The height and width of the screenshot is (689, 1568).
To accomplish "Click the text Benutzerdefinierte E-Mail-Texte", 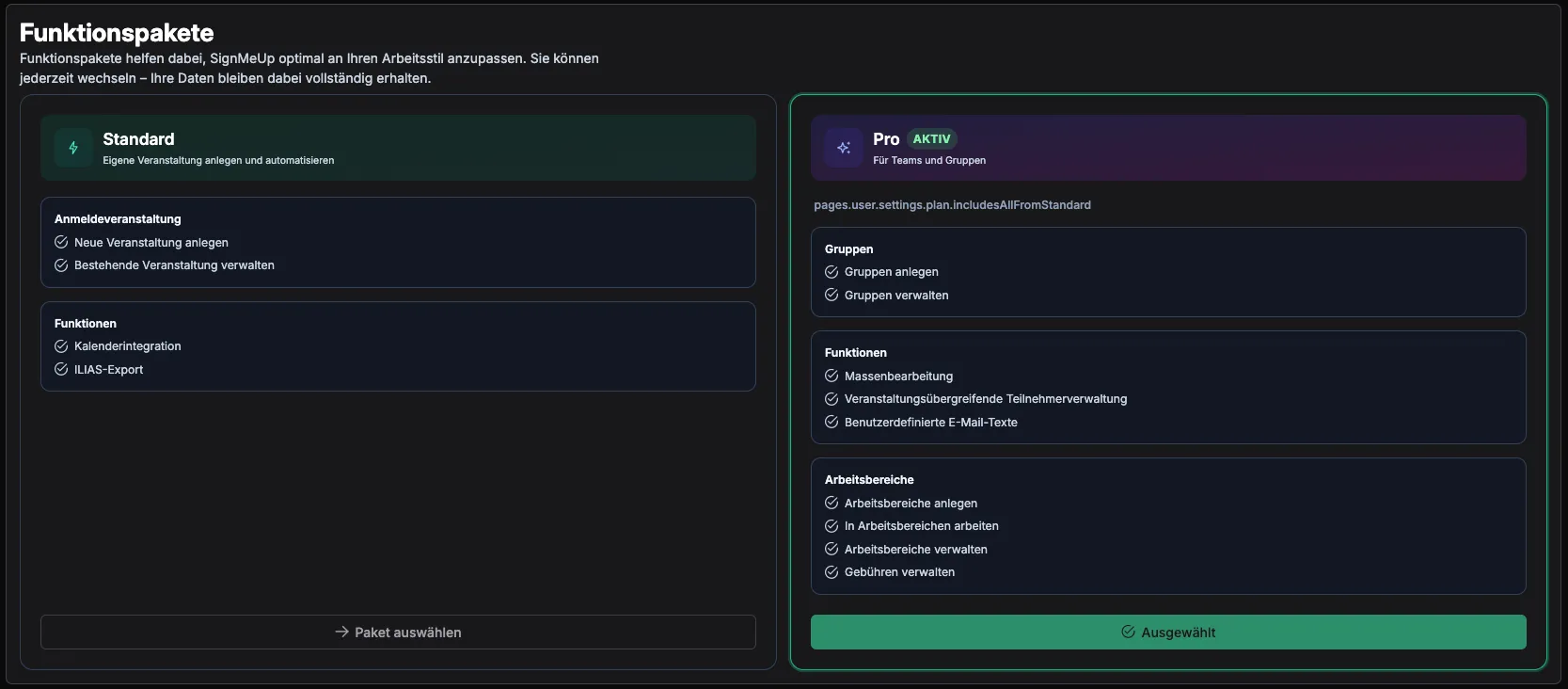I will pyautogui.click(x=931, y=423).
